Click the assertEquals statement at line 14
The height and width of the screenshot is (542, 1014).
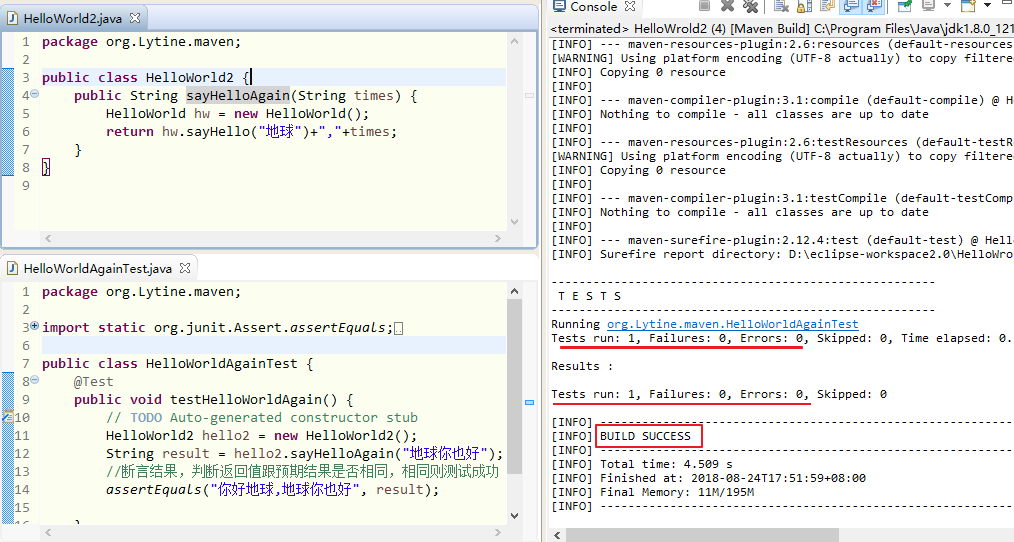click(x=272, y=490)
